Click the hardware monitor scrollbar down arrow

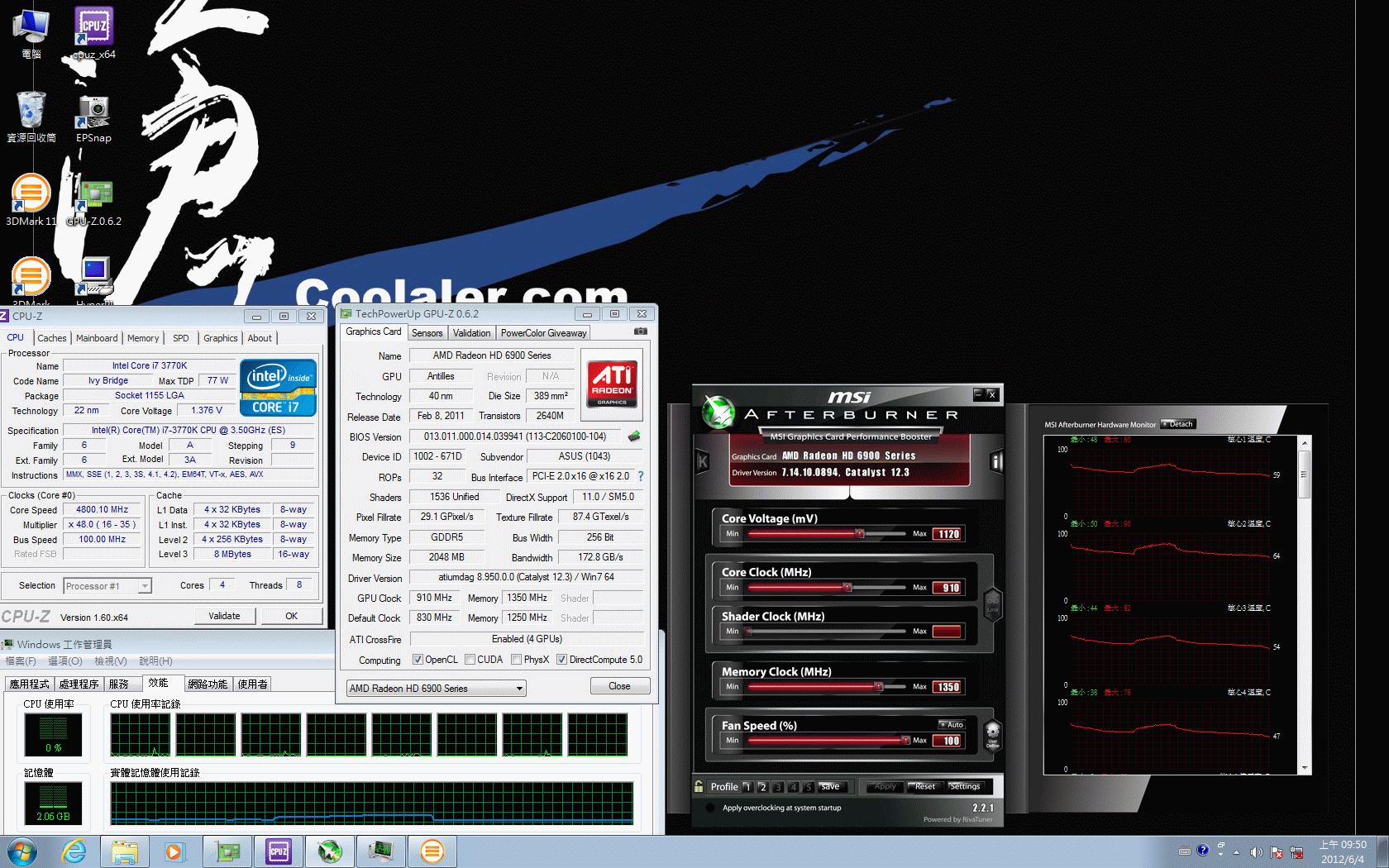pyautogui.click(x=1305, y=768)
